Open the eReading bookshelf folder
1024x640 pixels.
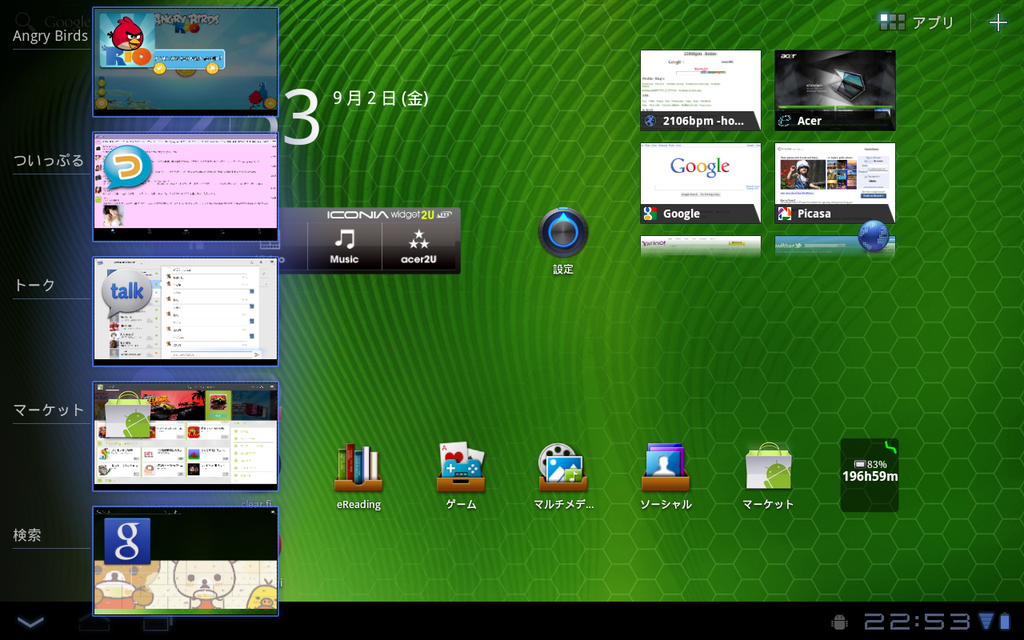coord(359,476)
